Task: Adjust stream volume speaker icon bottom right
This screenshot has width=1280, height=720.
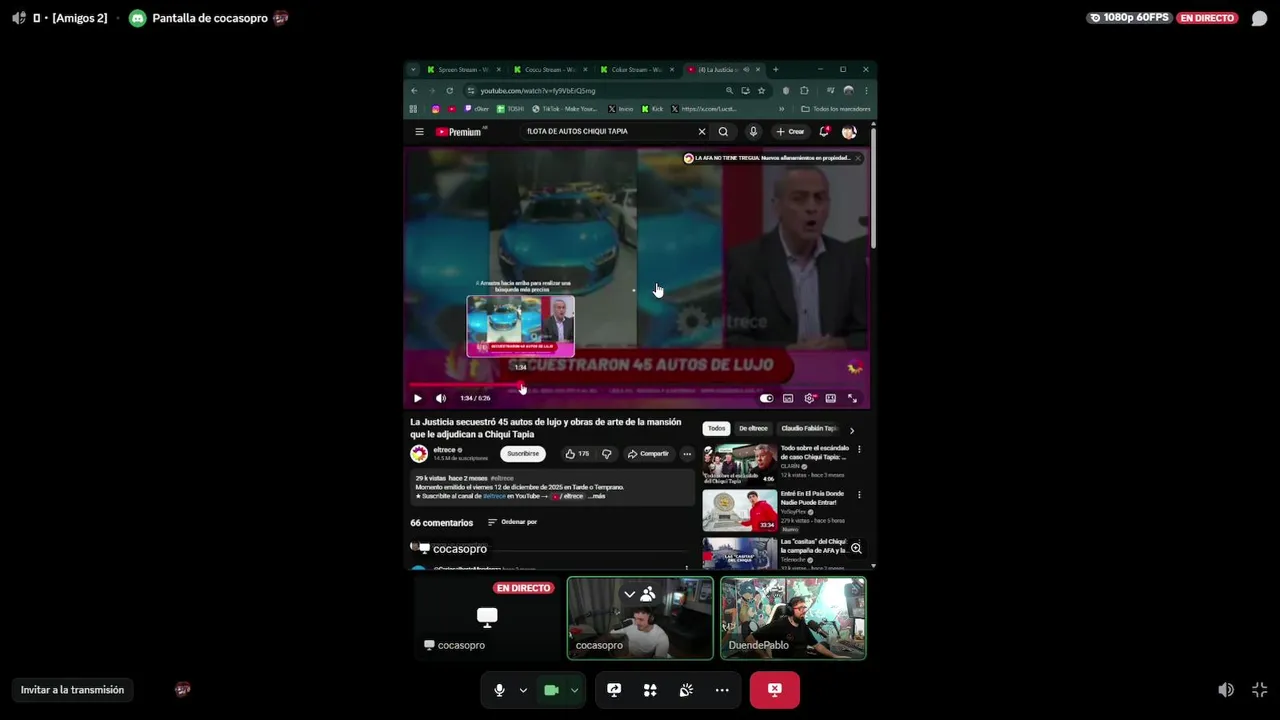Action: point(1226,690)
